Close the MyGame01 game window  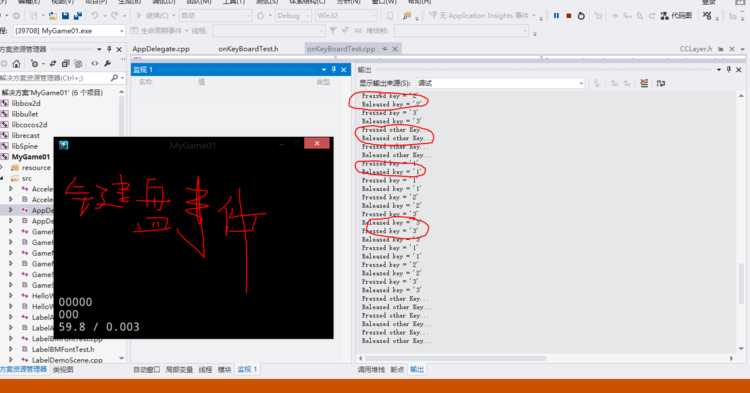coord(317,143)
